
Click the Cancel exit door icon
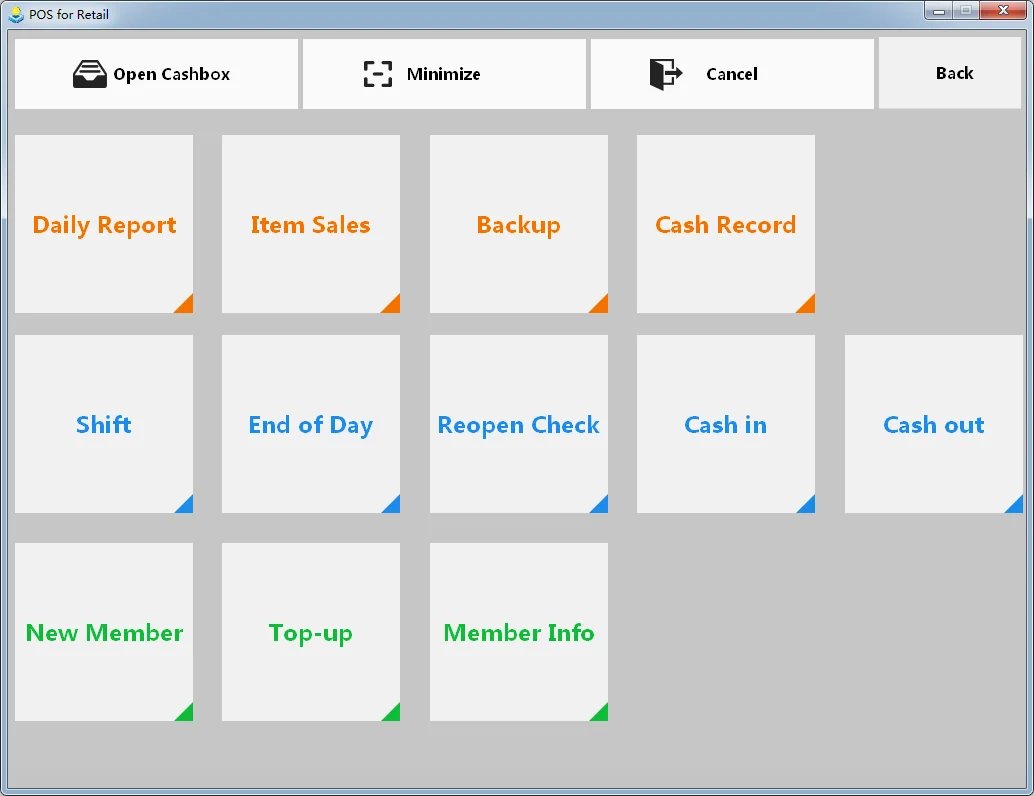665,74
